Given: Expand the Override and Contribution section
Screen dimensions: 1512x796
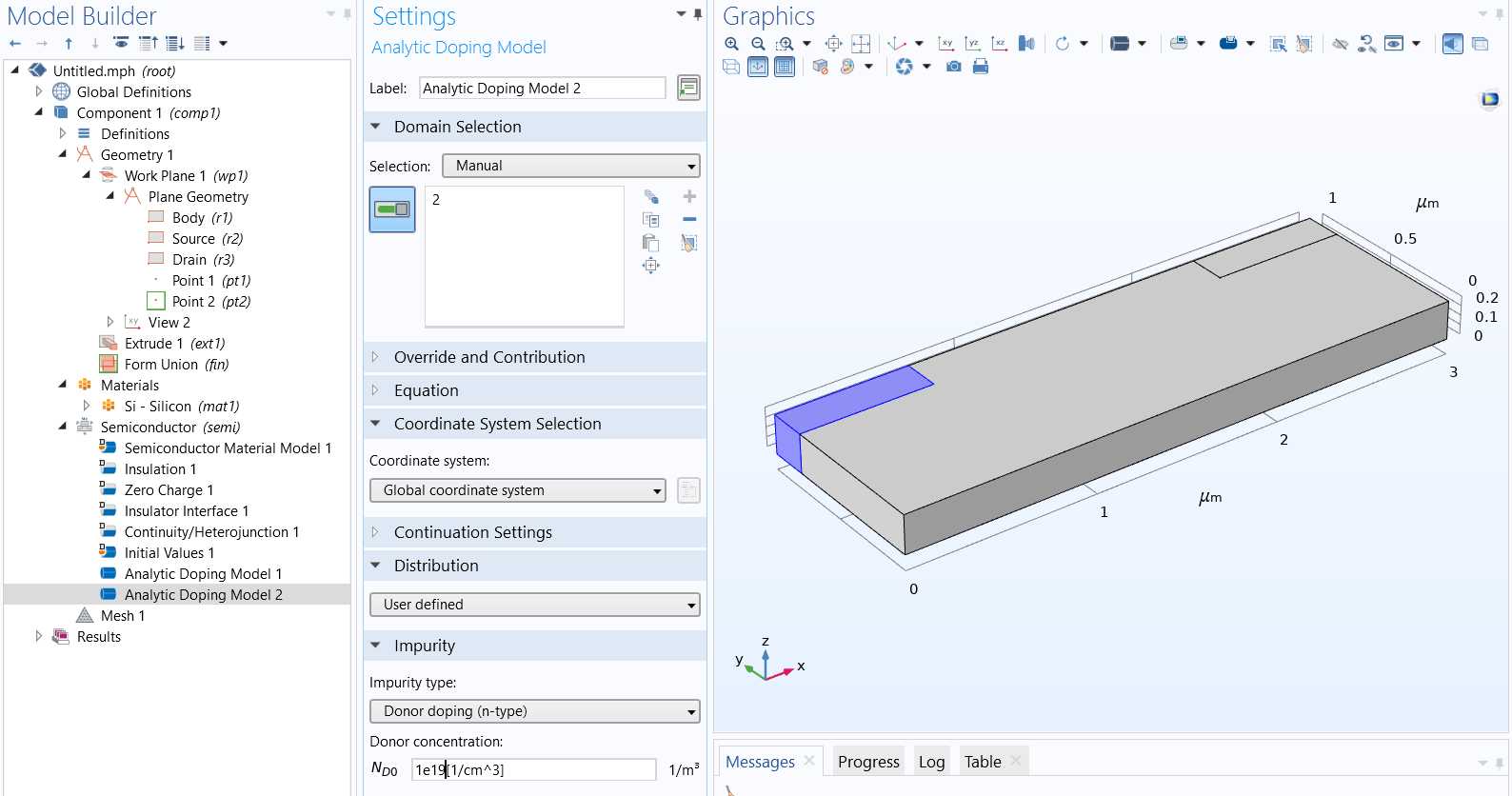Looking at the screenshot, I should click(375, 357).
